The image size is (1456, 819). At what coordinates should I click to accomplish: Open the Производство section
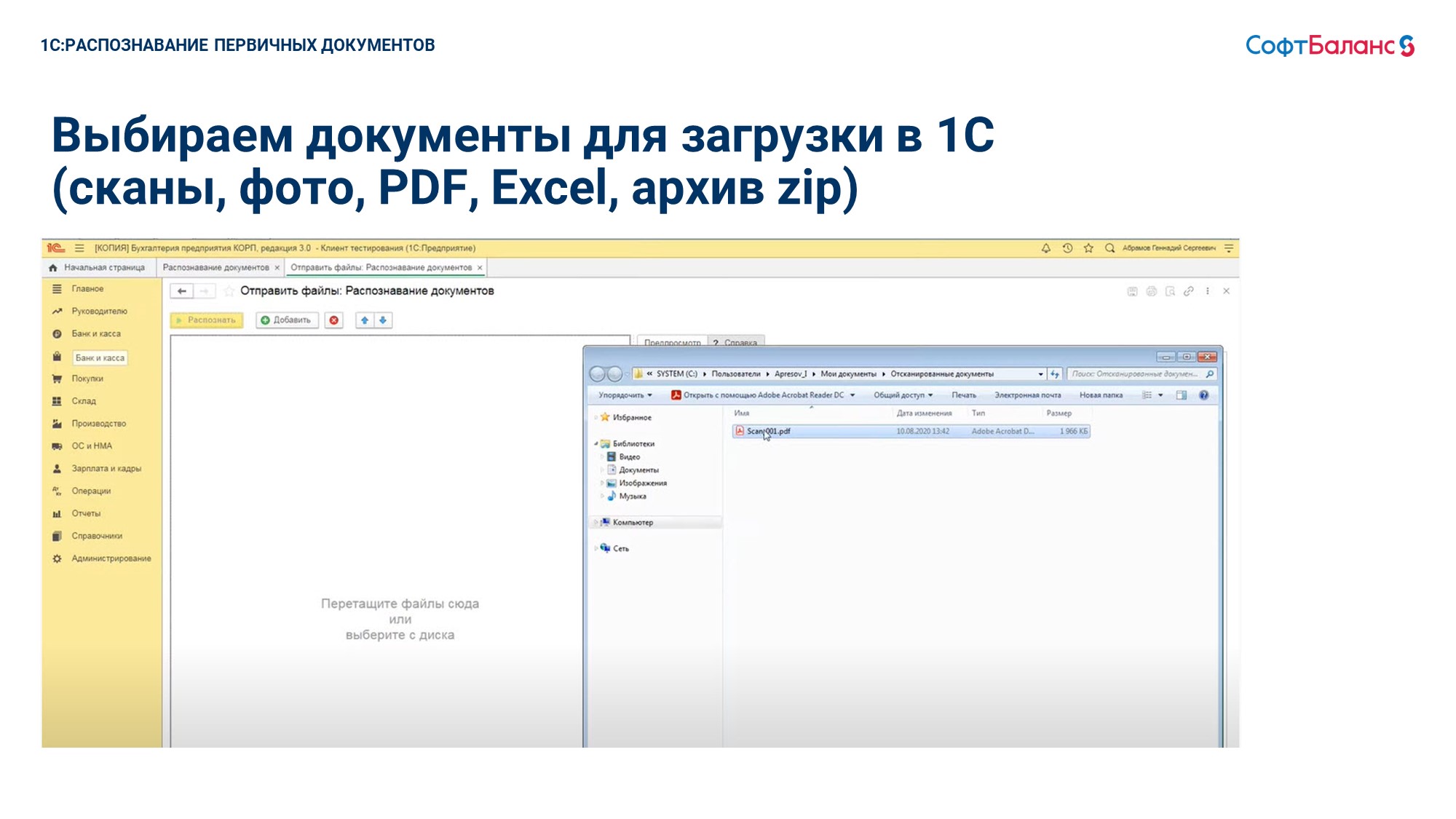[99, 424]
